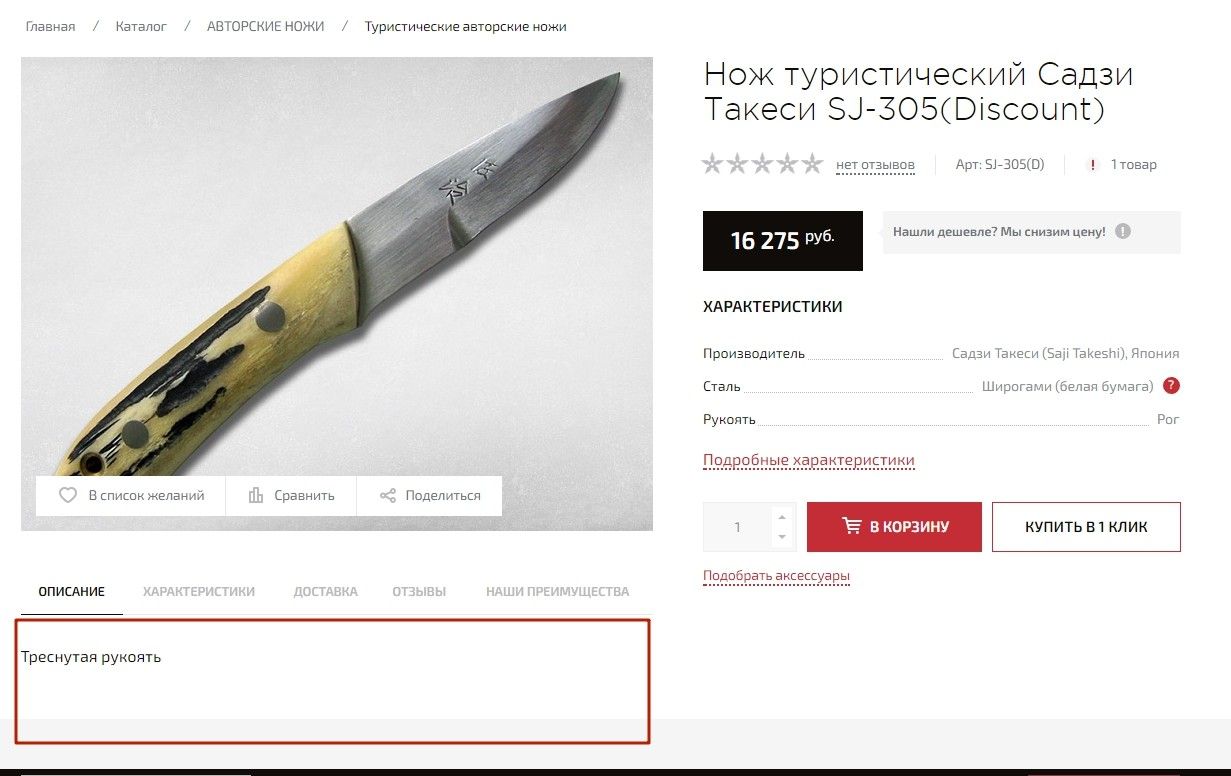The image size is (1231, 776).
Task: Click the heart wishlist icon
Action: click(68, 495)
